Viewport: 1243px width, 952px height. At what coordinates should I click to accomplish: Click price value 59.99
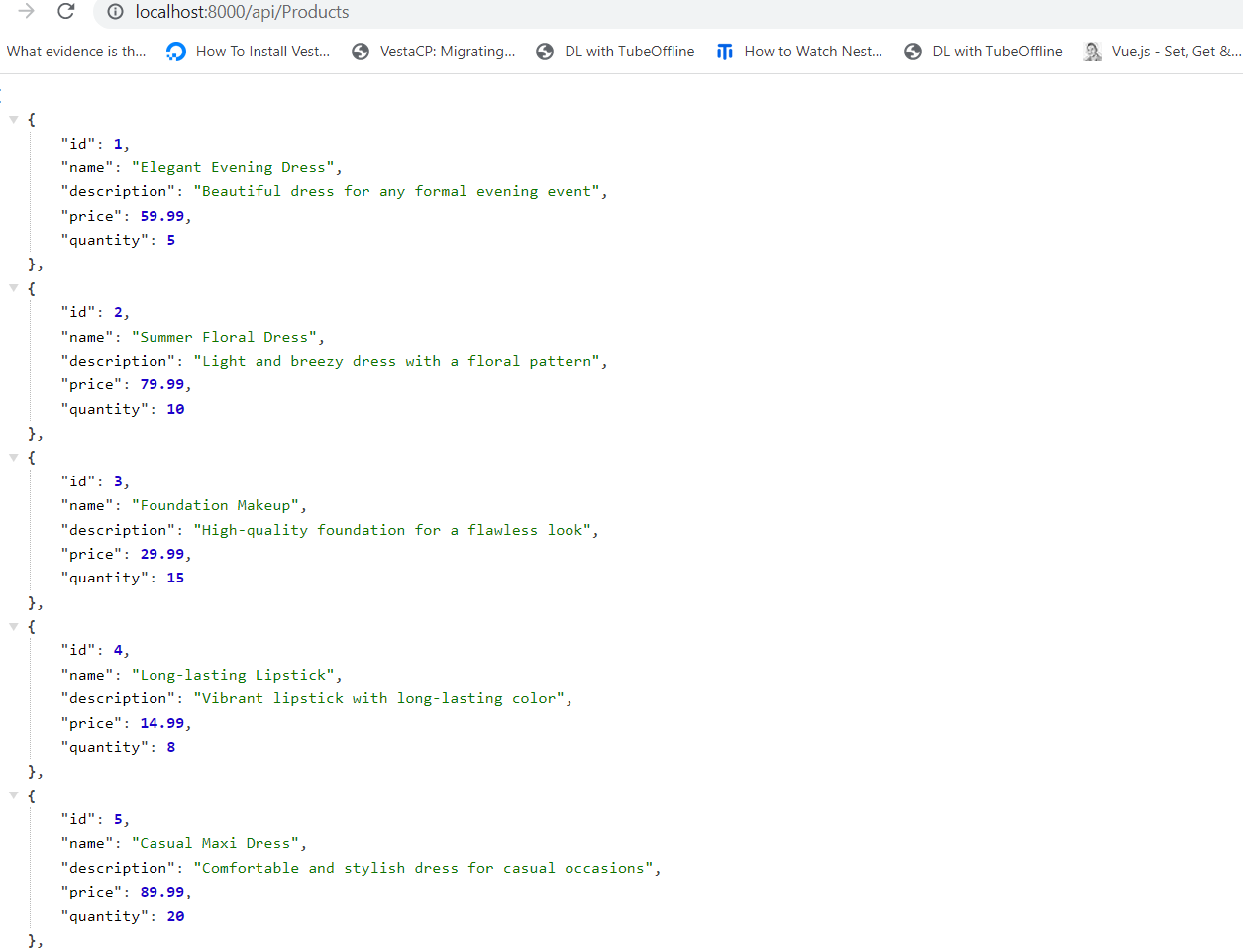[162, 216]
